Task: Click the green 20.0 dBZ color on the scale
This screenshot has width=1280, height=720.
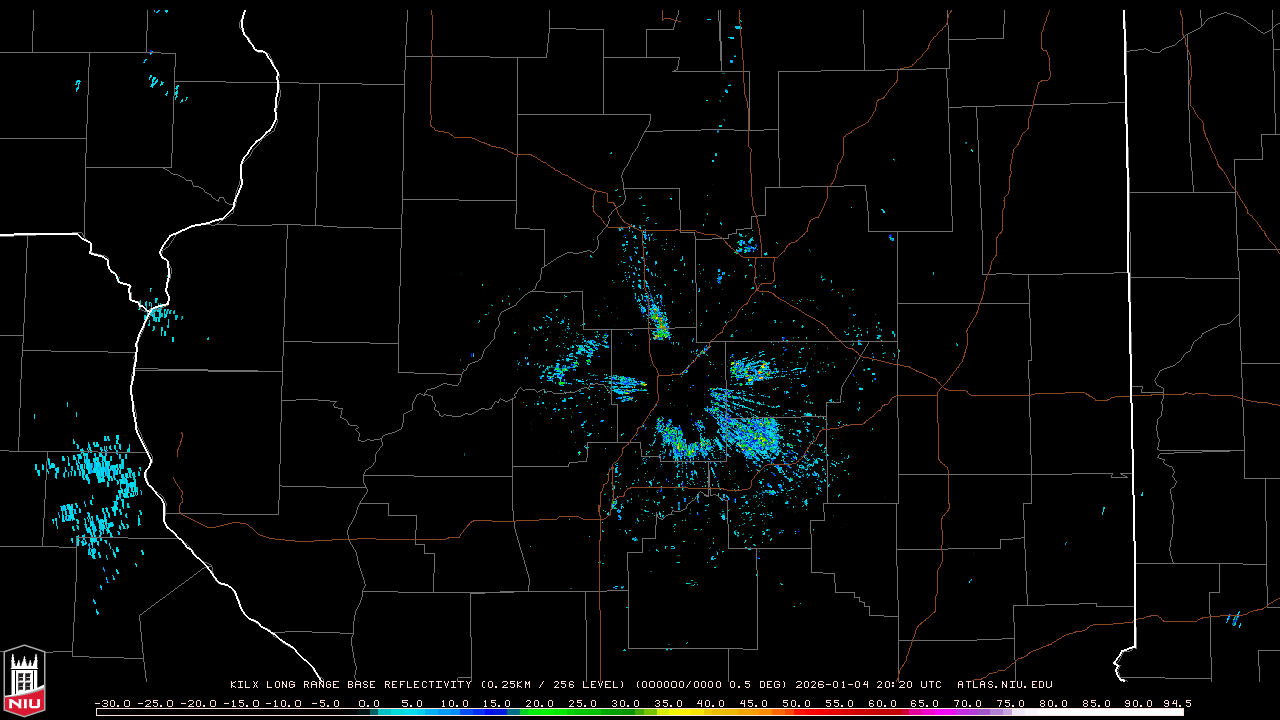Action: [x=540, y=712]
